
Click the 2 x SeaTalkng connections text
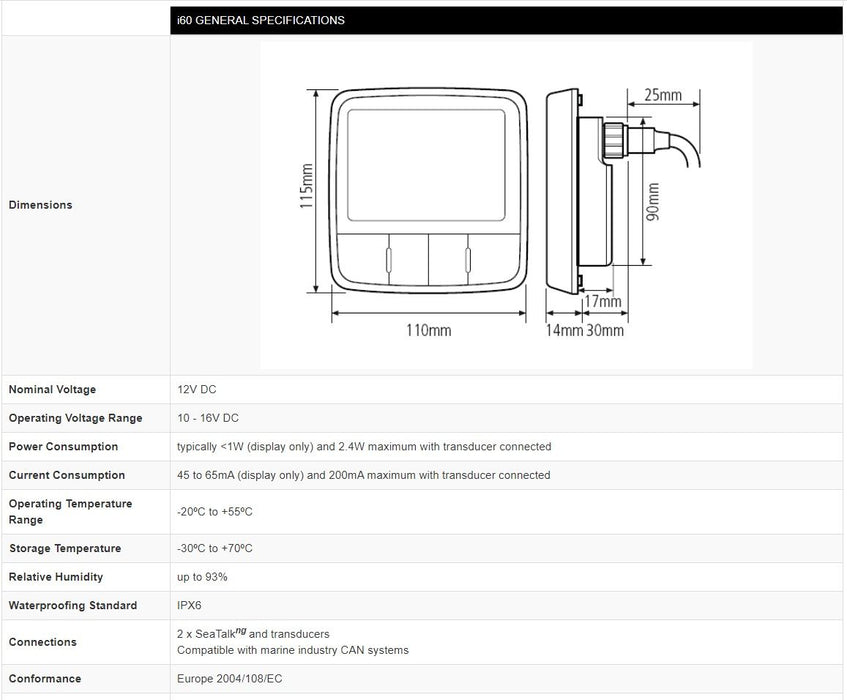pyautogui.click(x=253, y=633)
